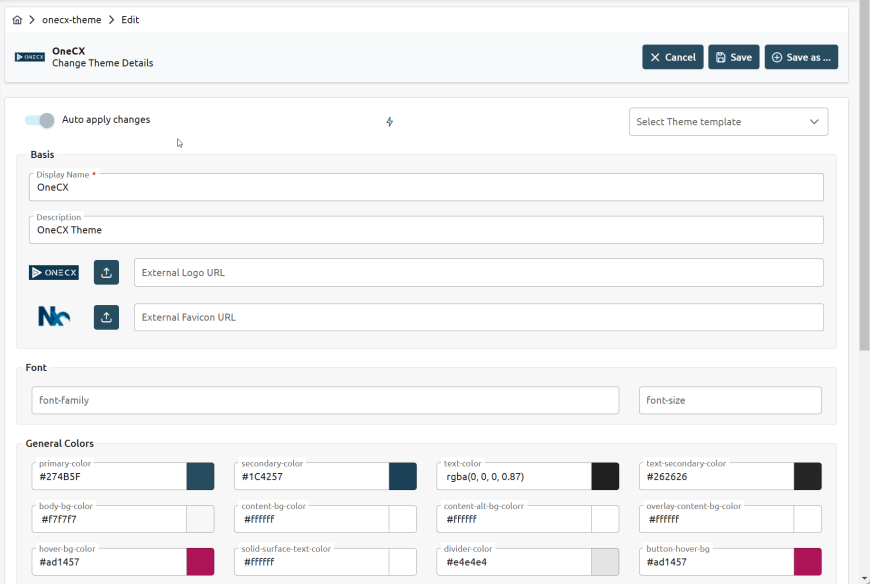Click the favicon preview image
The image size is (870, 584).
click(53, 316)
